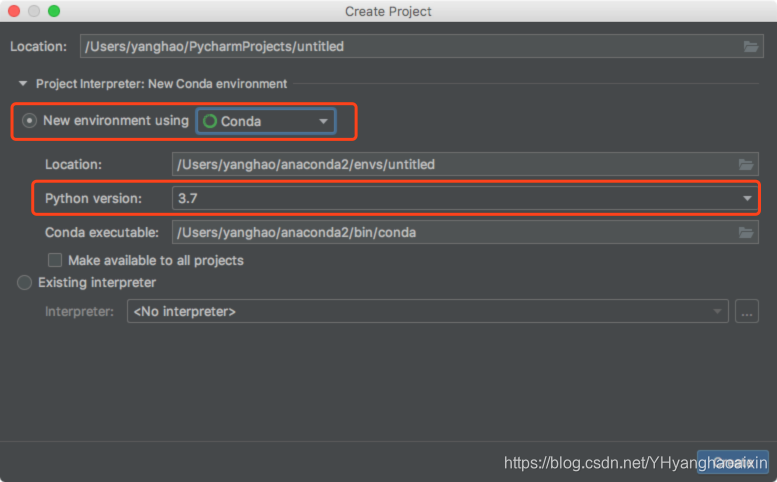Click the Project Interpreter: New Conda environment heading
This screenshot has width=777, height=482.
(162, 84)
